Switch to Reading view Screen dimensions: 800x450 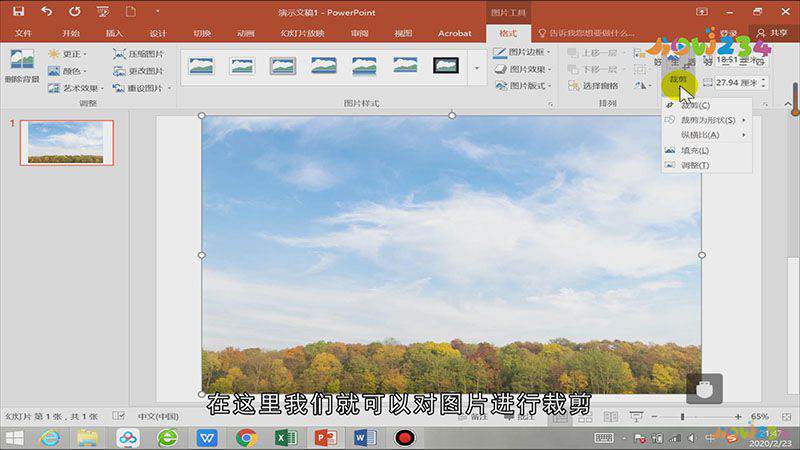611,418
